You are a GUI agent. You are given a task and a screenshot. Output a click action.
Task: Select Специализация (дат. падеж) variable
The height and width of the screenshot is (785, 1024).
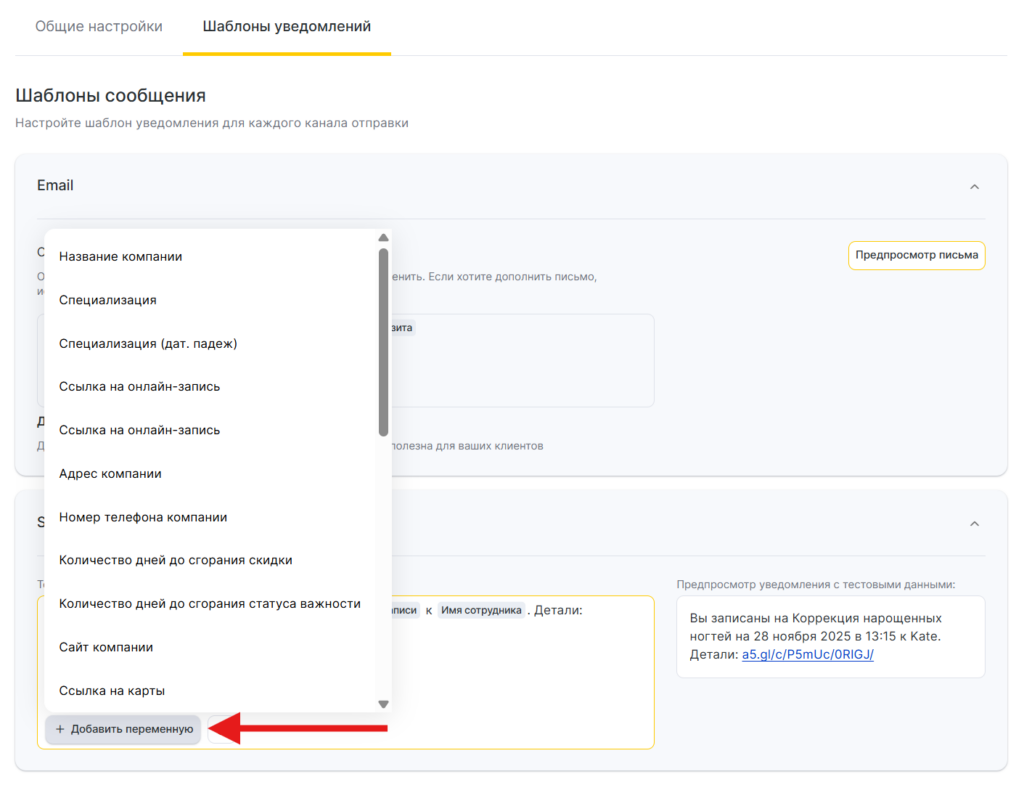pos(148,343)
